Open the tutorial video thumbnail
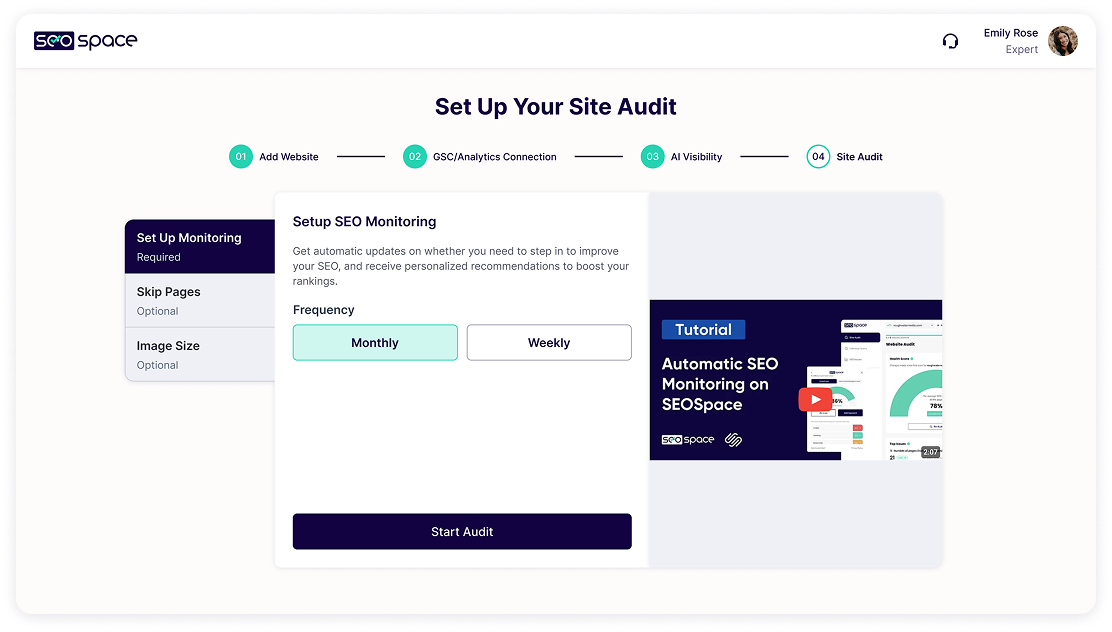 point(796,380)
